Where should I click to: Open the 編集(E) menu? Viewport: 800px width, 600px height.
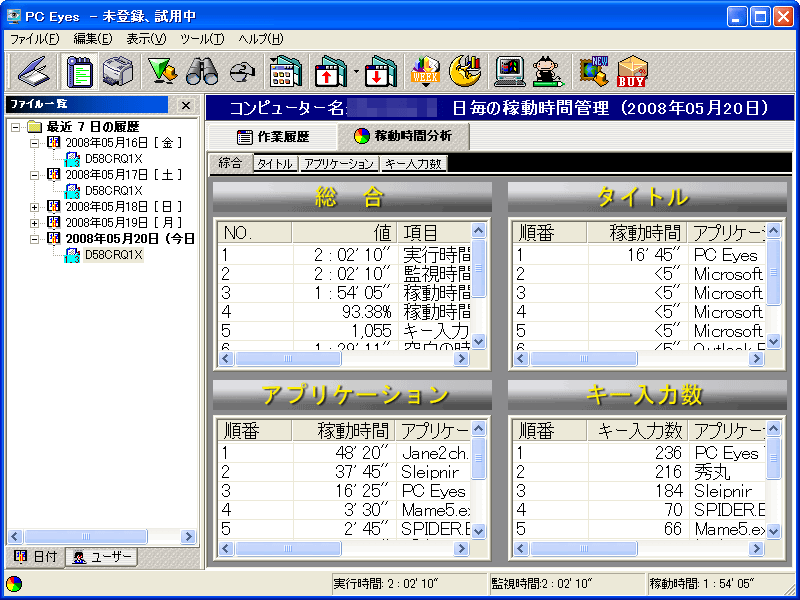pyautogui.click(x=92, y=39)
